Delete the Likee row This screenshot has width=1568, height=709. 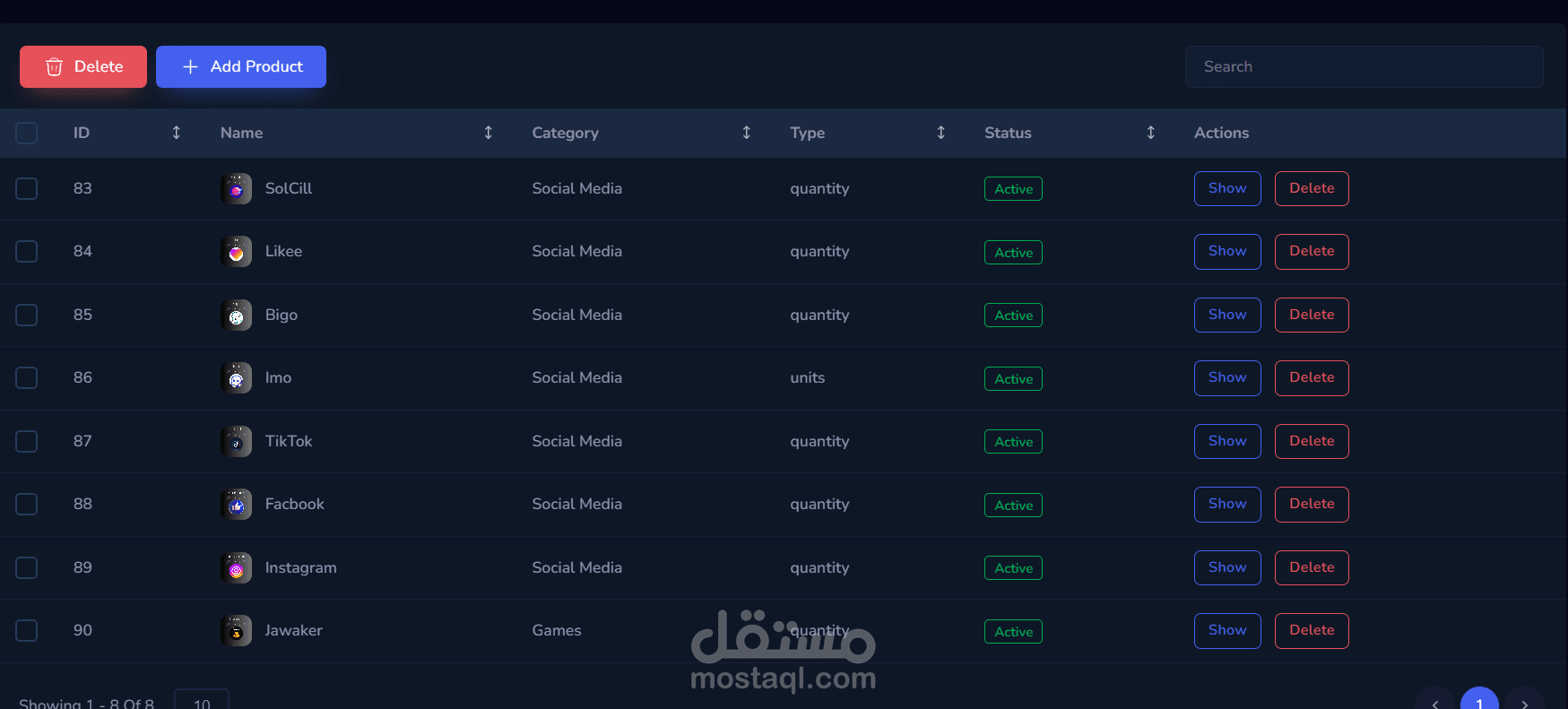point(1312,252)
